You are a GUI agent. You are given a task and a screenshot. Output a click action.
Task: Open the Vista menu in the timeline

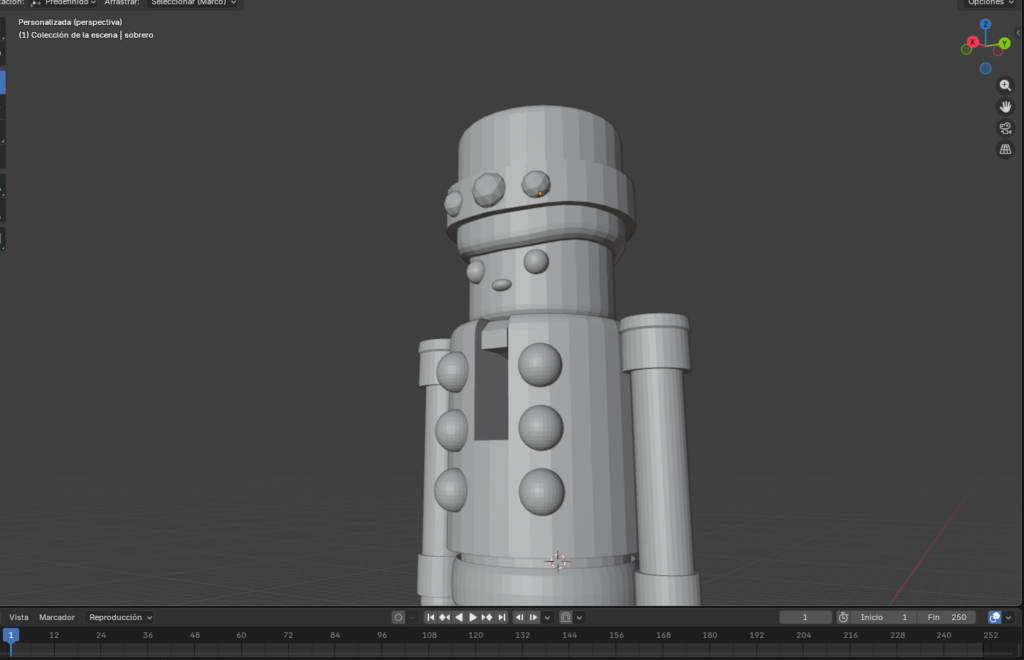[18, 617]
